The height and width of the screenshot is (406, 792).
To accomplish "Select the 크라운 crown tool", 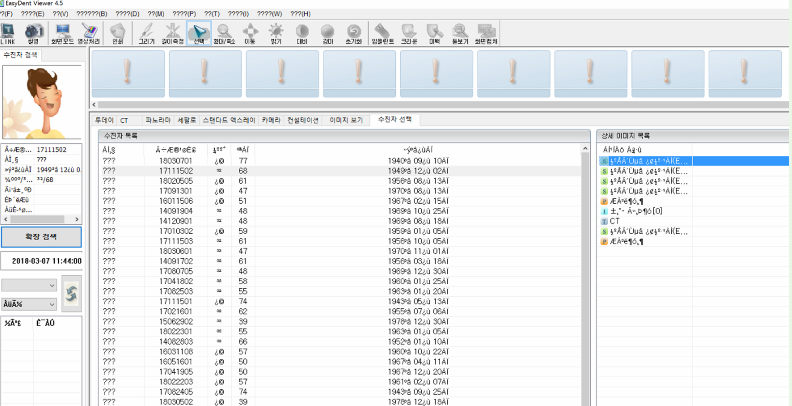I will (x=409, y=34).
